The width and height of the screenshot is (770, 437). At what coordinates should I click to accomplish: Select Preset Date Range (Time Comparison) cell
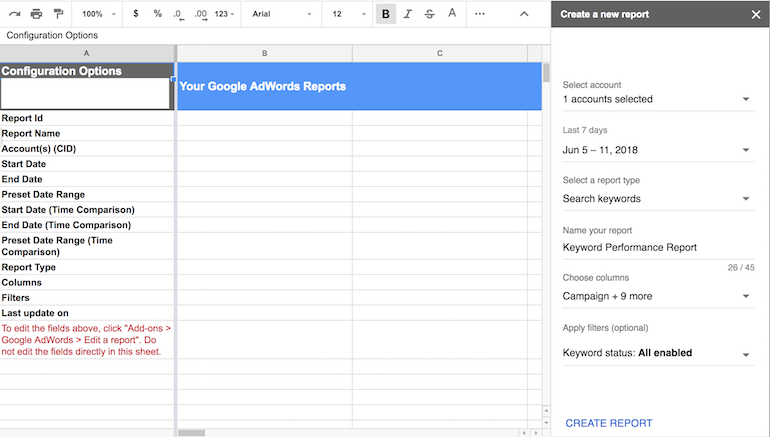[87, 246]
